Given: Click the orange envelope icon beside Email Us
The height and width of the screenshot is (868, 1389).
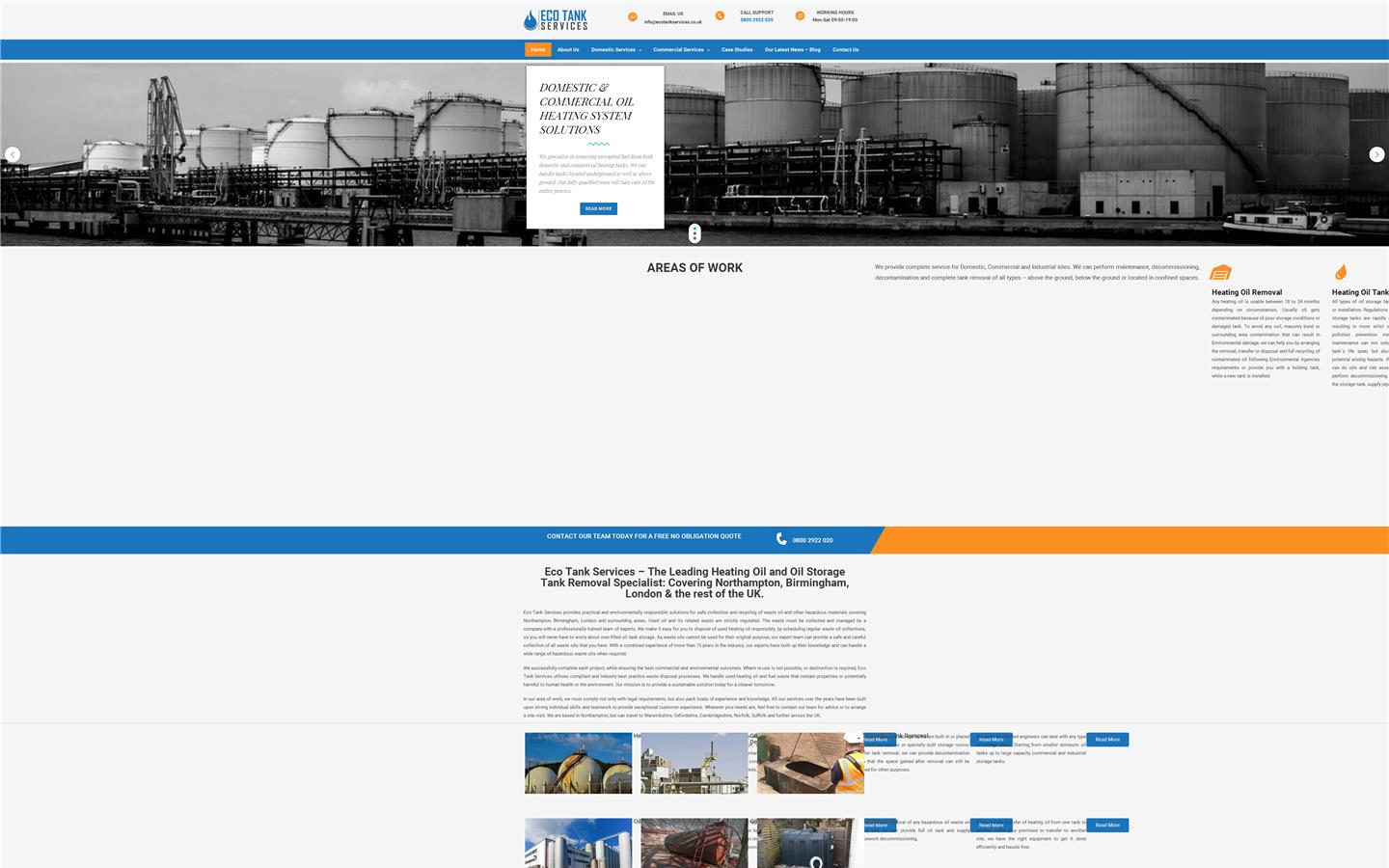Looking at the screenshot, I should (x=633, y=16).
